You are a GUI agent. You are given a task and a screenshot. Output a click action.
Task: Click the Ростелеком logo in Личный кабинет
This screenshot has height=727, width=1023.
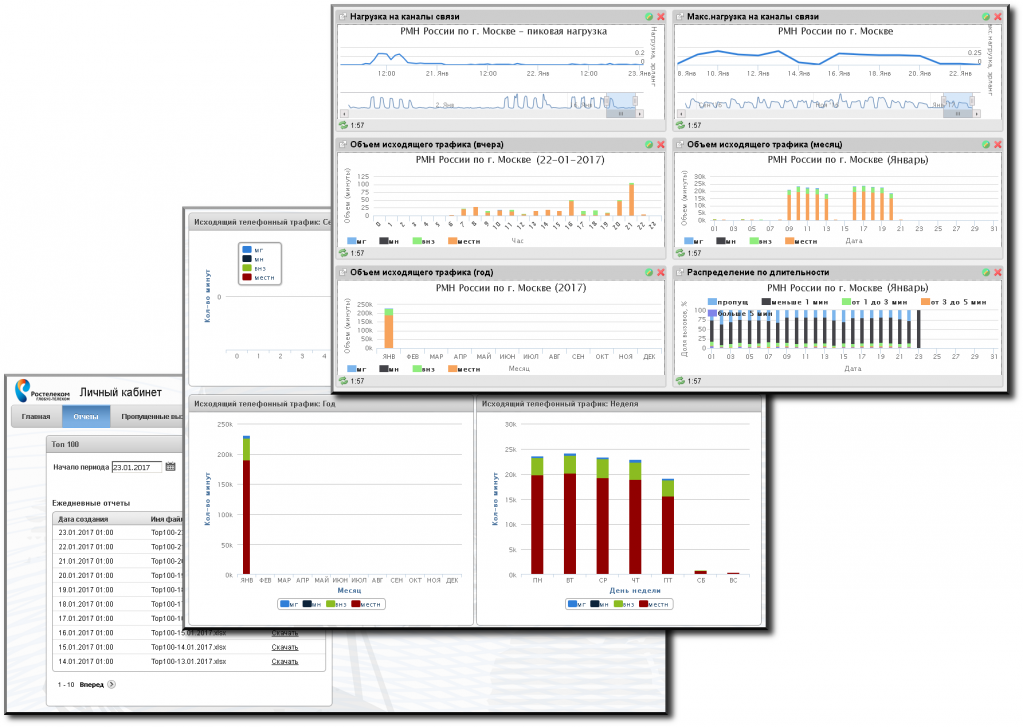pos(42,391)
